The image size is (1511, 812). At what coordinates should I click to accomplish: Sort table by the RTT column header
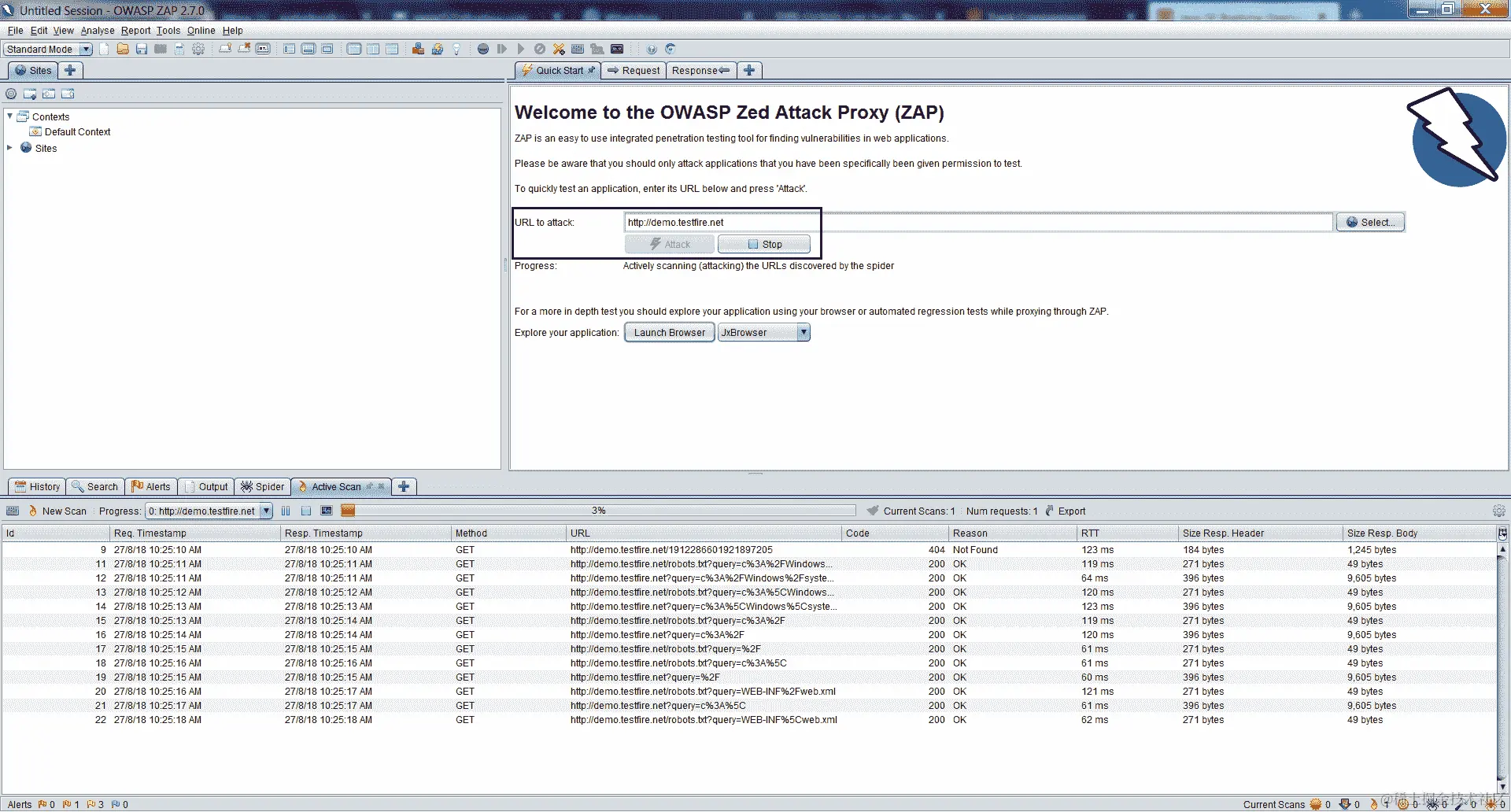coord(1128,533)
